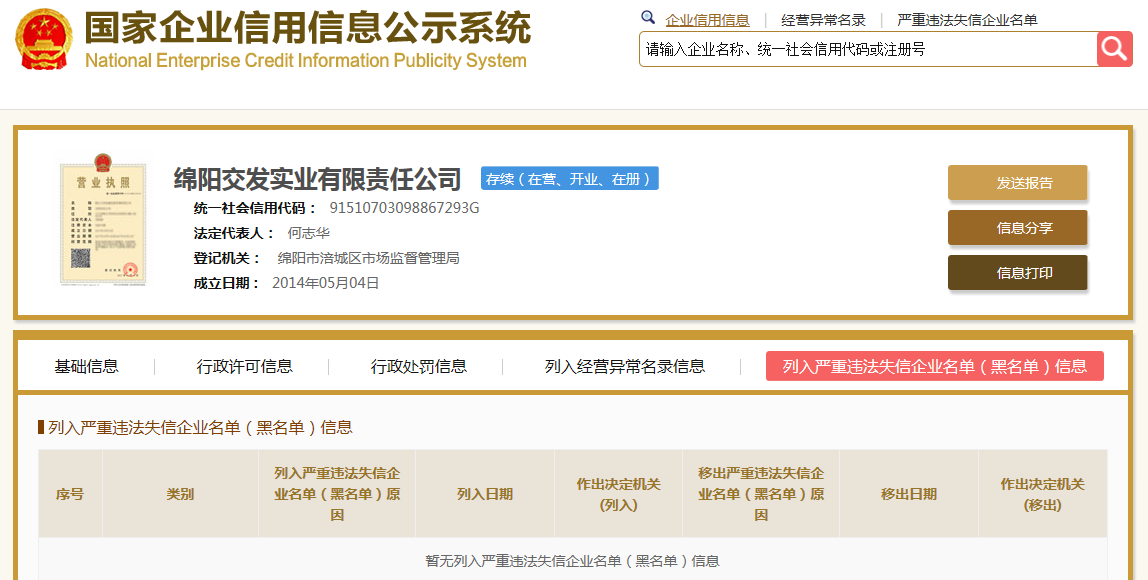Click the 序号 column header
1148x580 pixels.
pos(70,494)
